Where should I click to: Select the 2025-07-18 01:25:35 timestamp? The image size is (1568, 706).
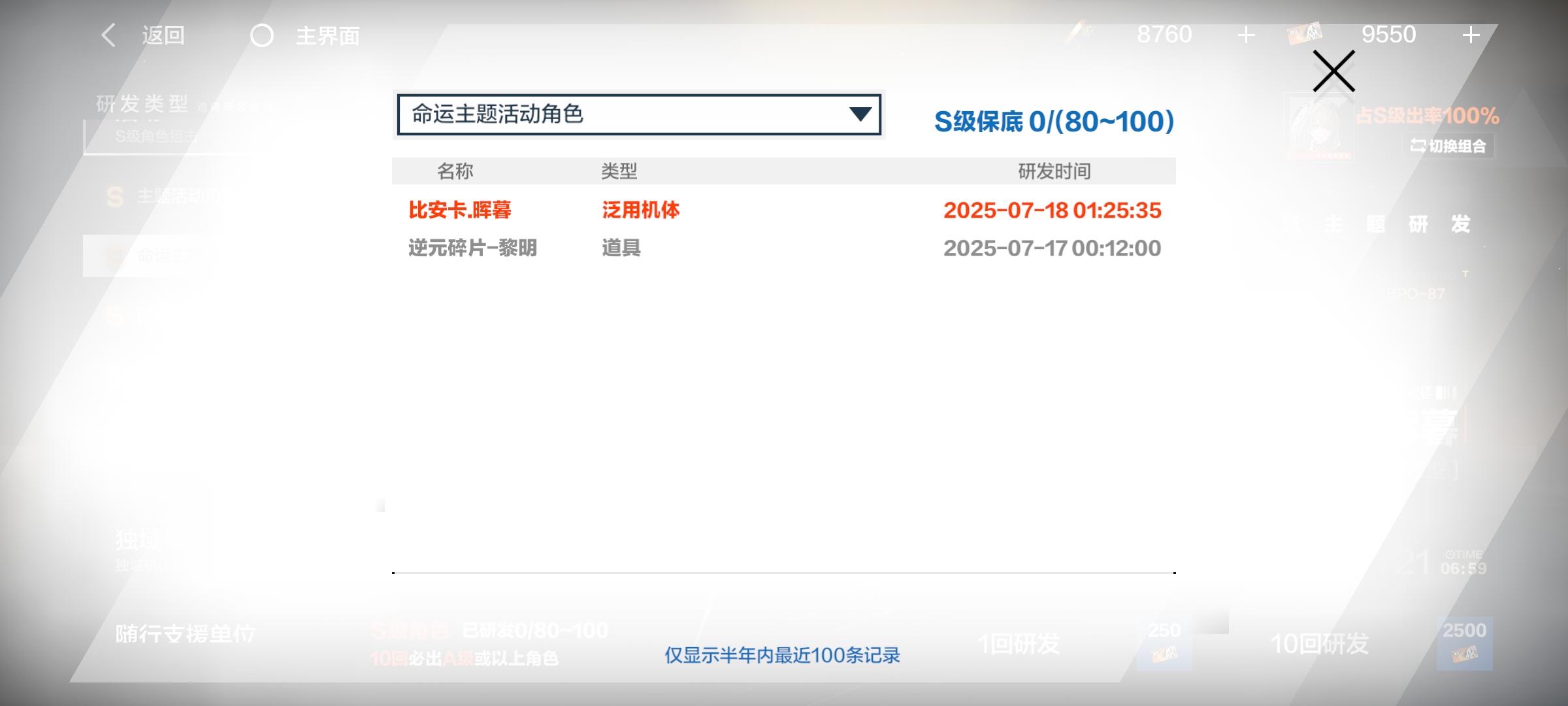click(x=1052, y=210)
